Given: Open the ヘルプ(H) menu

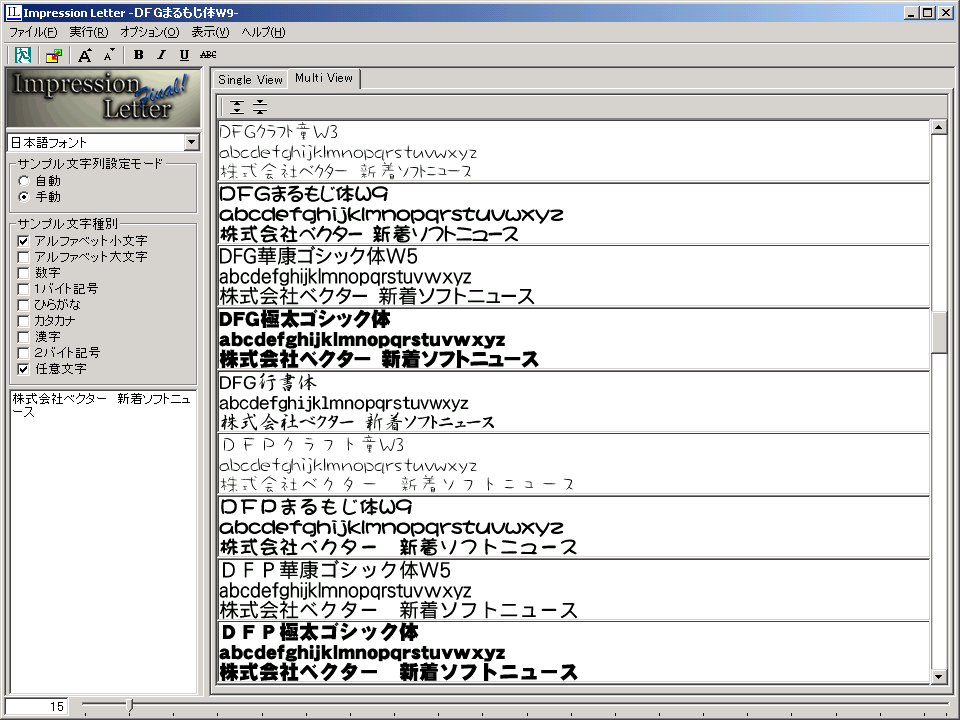Looking at the screenshot, I should [263, 32].
